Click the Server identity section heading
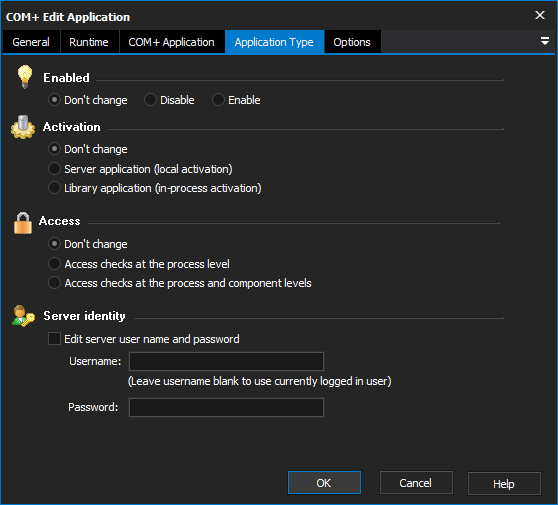 point(84,316)
